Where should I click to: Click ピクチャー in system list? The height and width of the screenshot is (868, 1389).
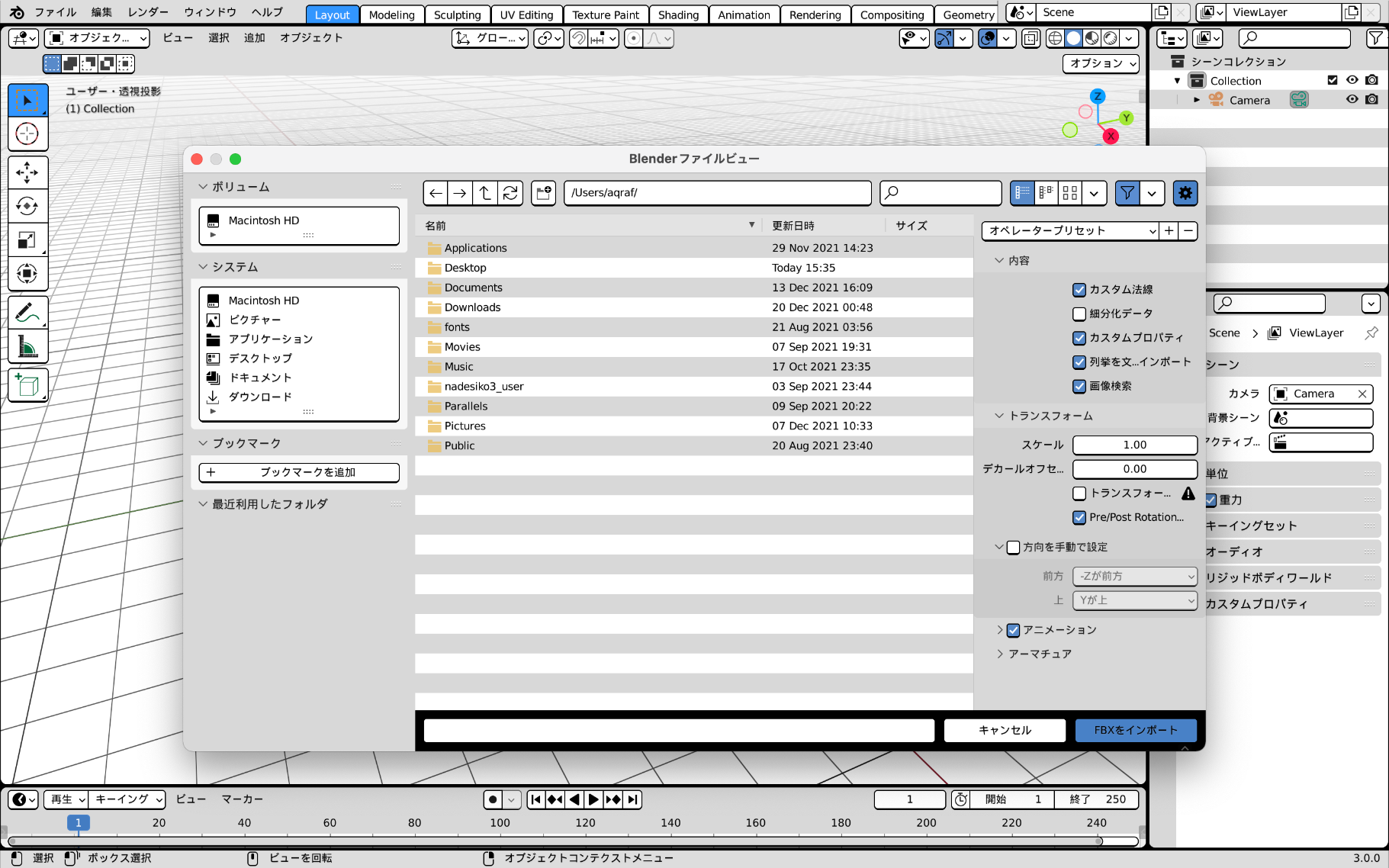tap(255, 320)
